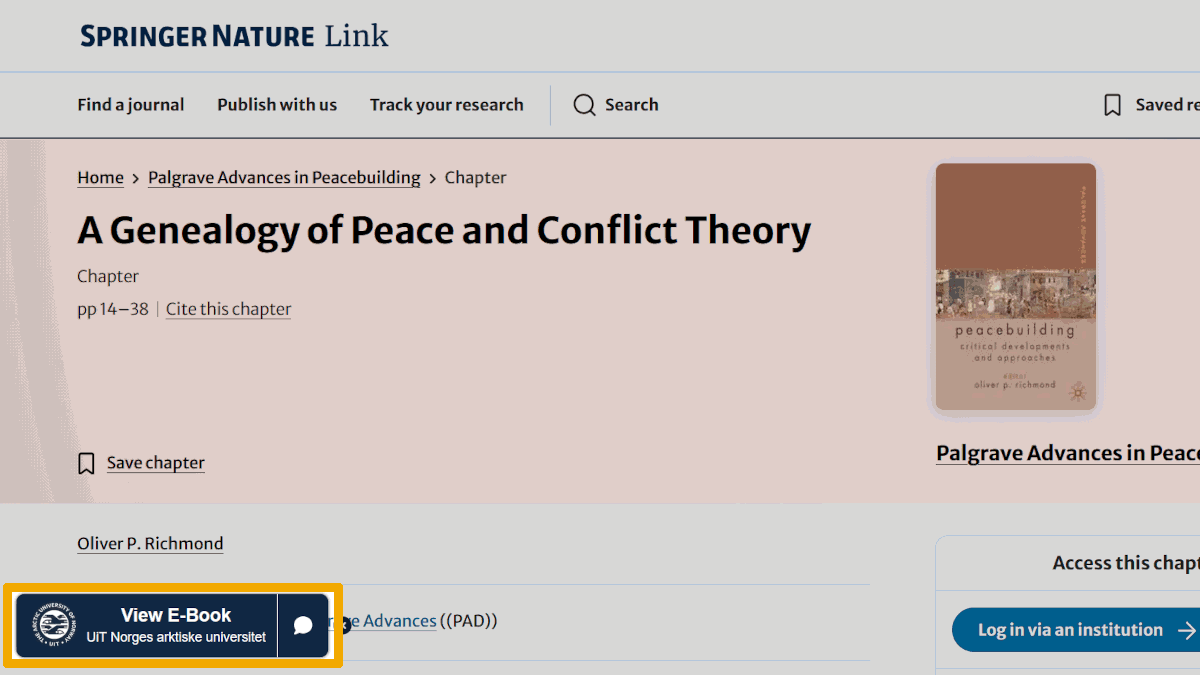The width and height of the screenshot is (1200, 675).
Task: Open the Publish with us menu item
Action: [277, 105]
